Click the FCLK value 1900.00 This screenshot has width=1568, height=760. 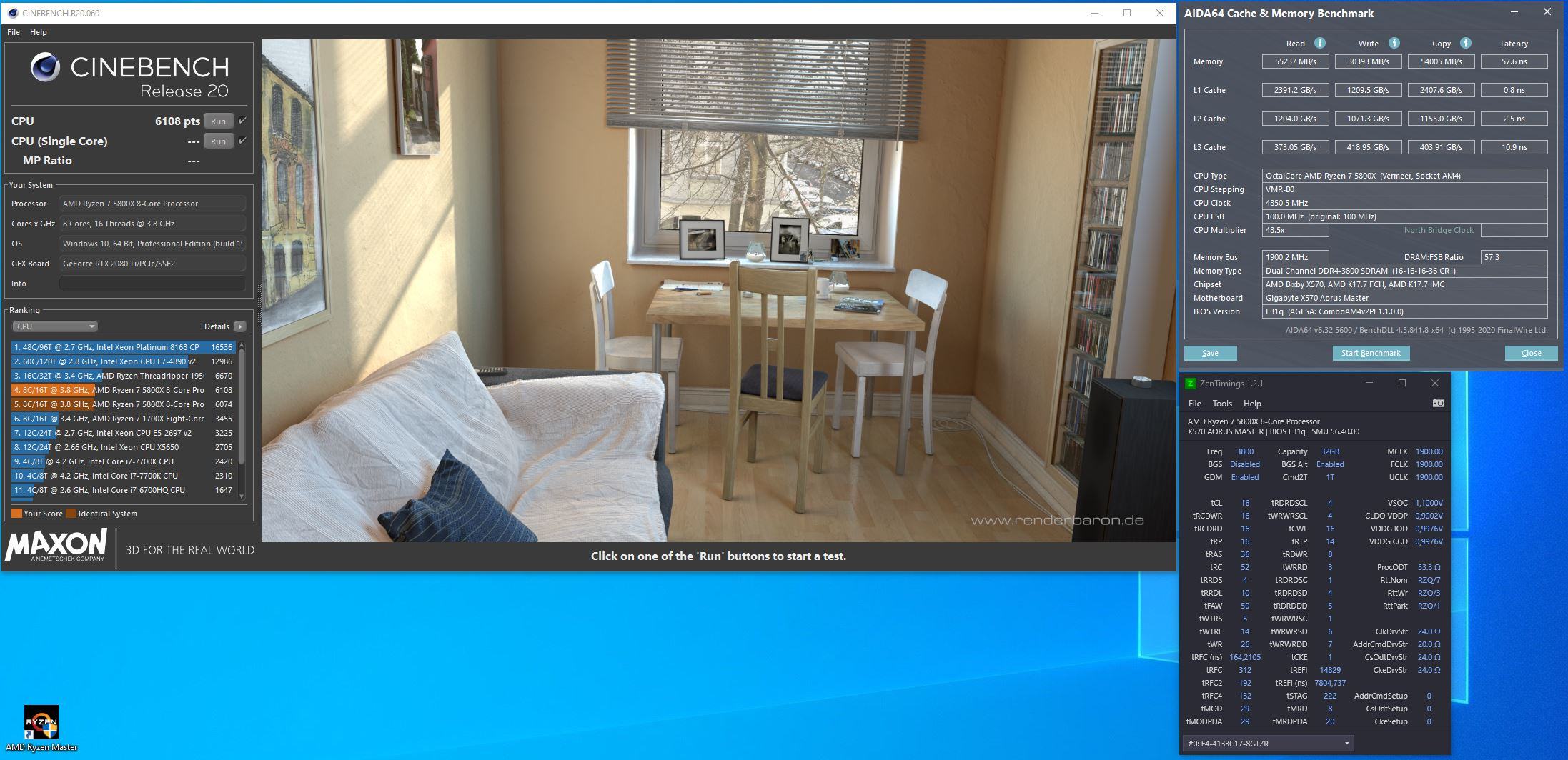(x=1429, y=464)
